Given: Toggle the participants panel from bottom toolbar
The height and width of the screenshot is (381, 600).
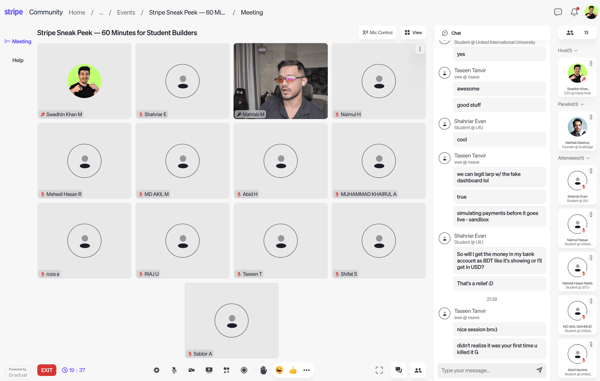Looking at the screenshot, I should [418, 370].
